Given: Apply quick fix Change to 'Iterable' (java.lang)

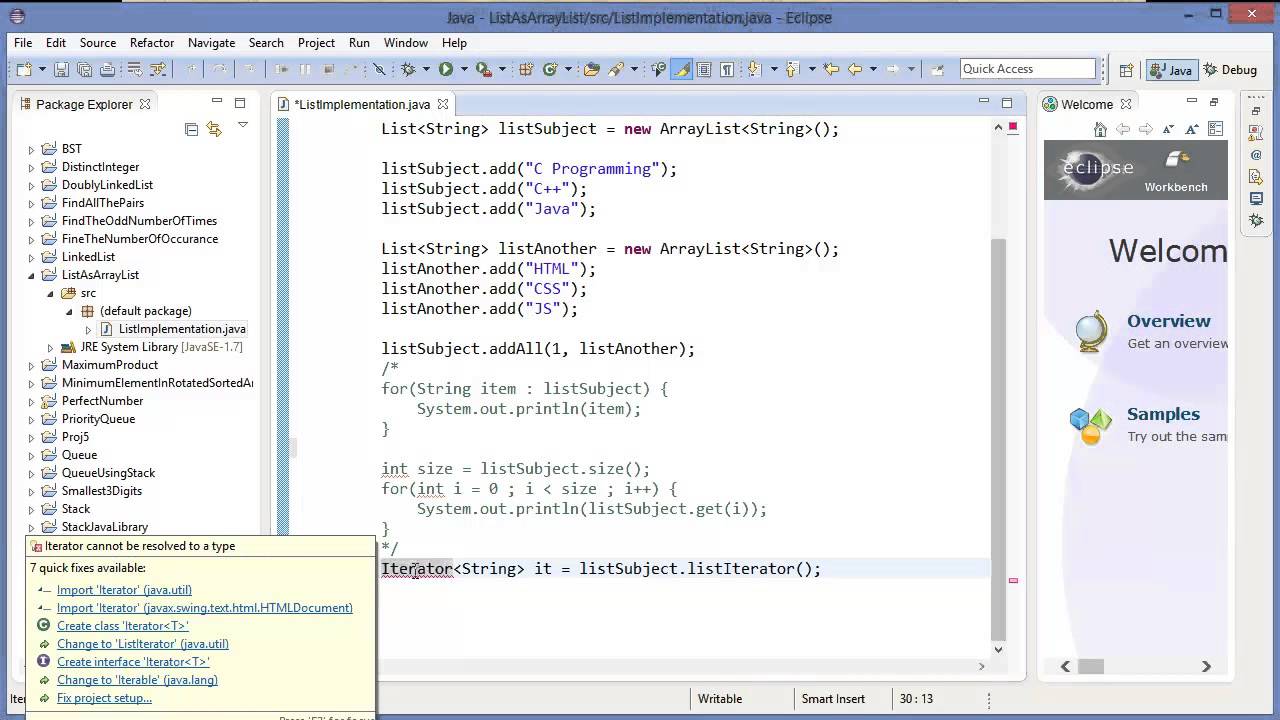Looking at the screenshot, I should coord(137,680).
